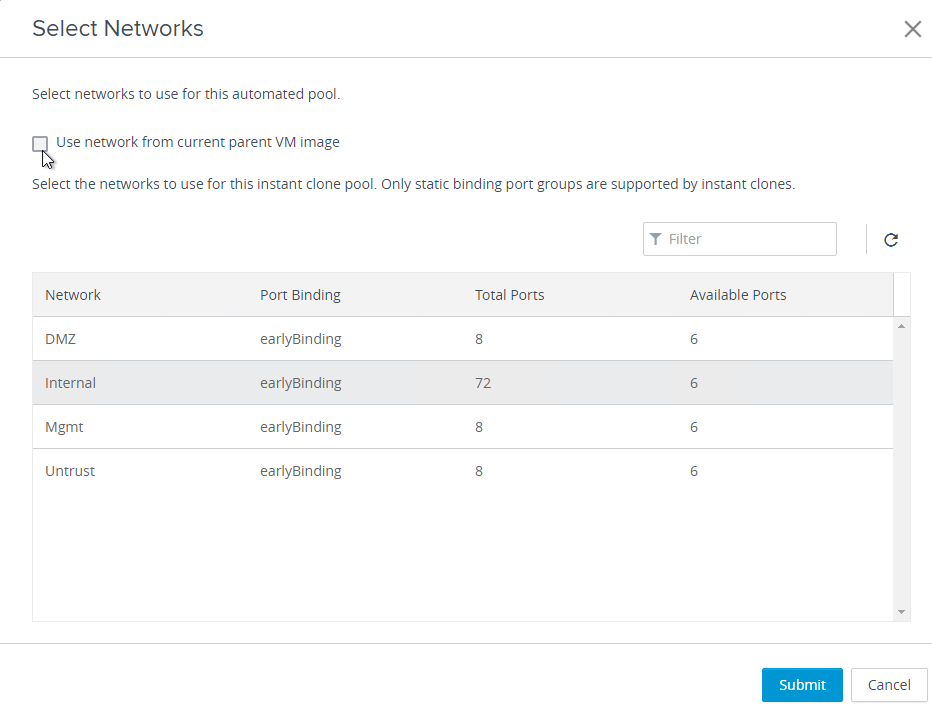The height and width of the screenshot is (713, 932).
Task: Click earlyBinding value in Untrust row
Action: pyautogui.click(x=300, y=471)
